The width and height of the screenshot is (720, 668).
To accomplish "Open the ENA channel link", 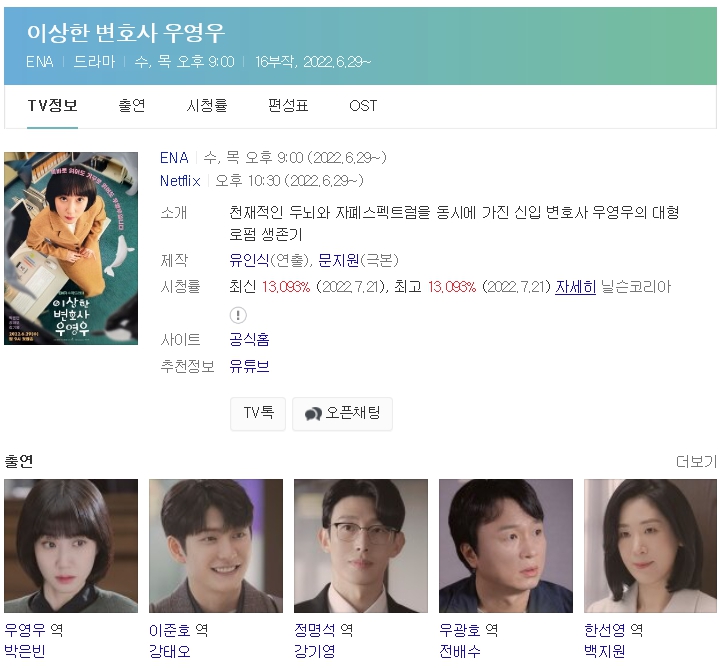I will click(174, 158).
